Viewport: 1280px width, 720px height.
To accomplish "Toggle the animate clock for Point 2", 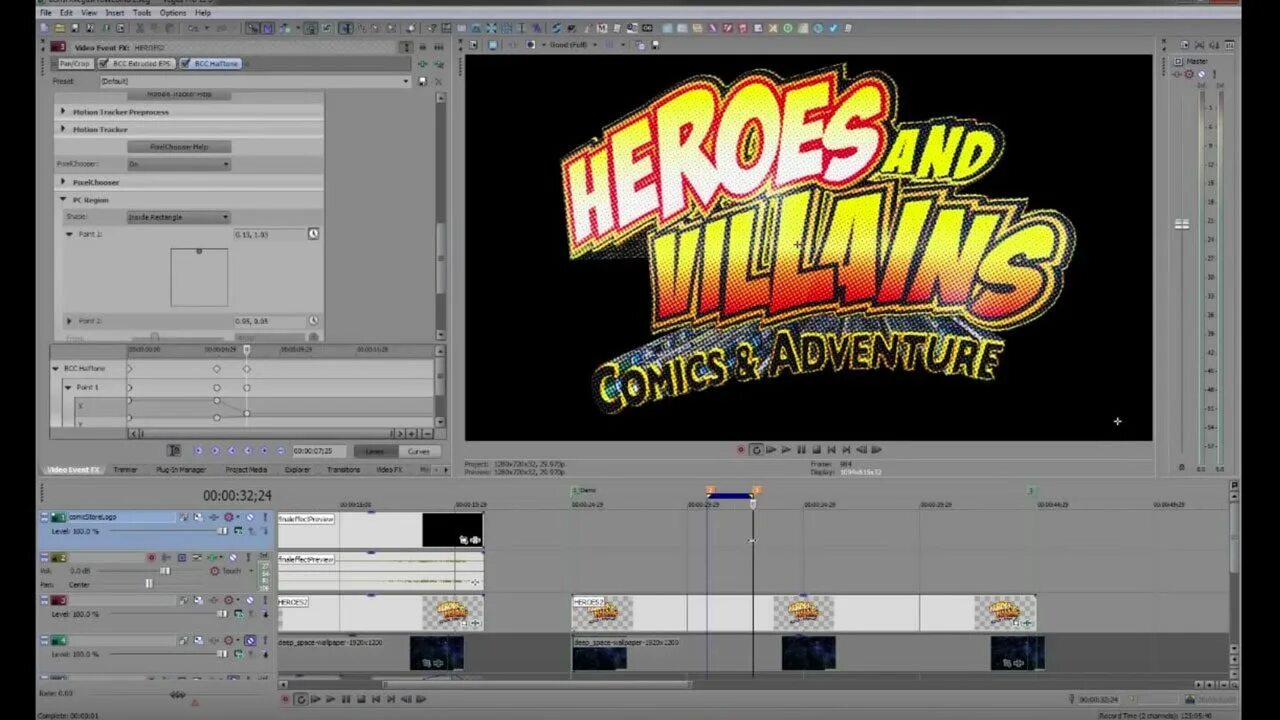I will pos(313,321).
